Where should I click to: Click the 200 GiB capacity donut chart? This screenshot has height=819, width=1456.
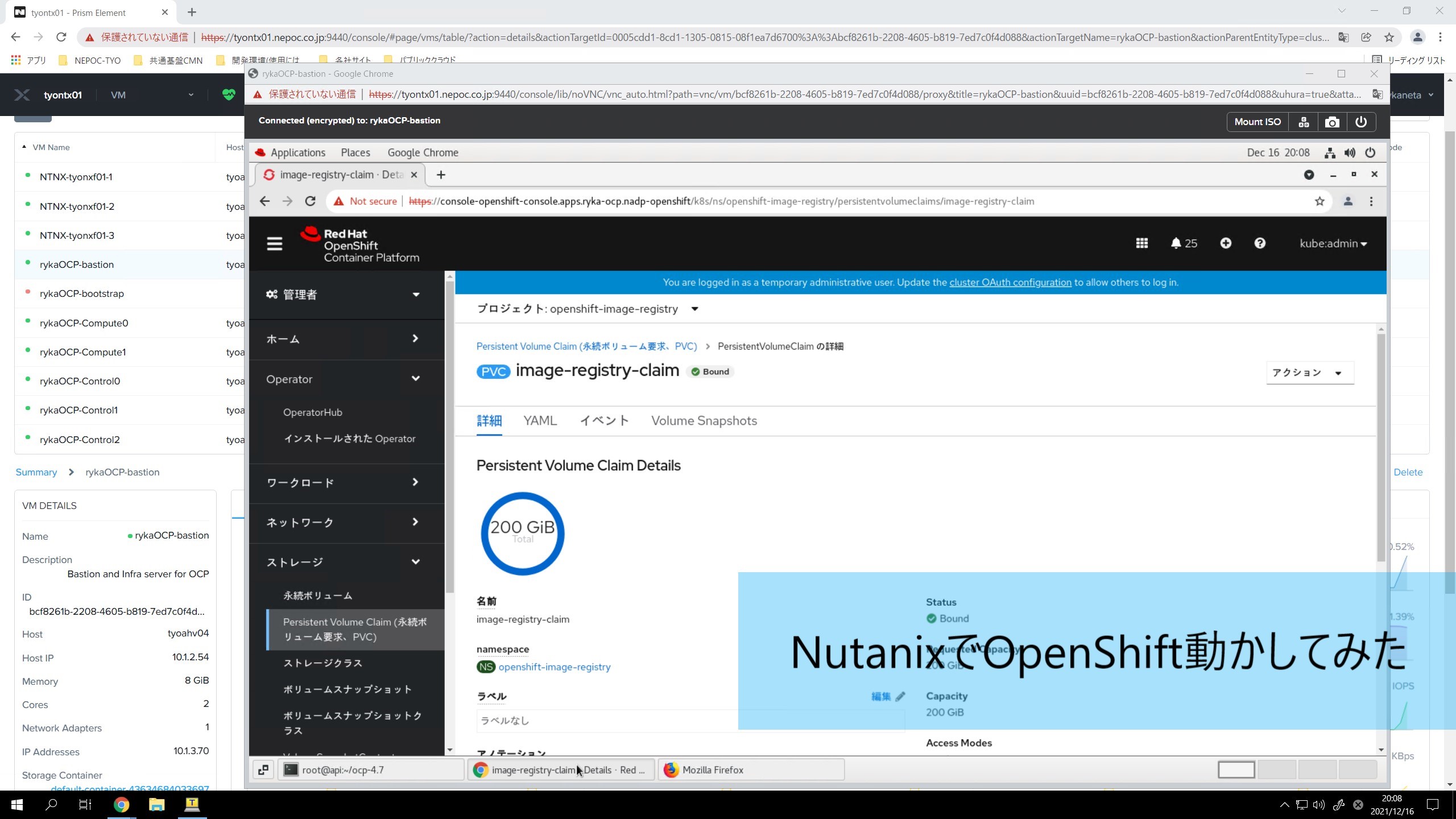521,532
